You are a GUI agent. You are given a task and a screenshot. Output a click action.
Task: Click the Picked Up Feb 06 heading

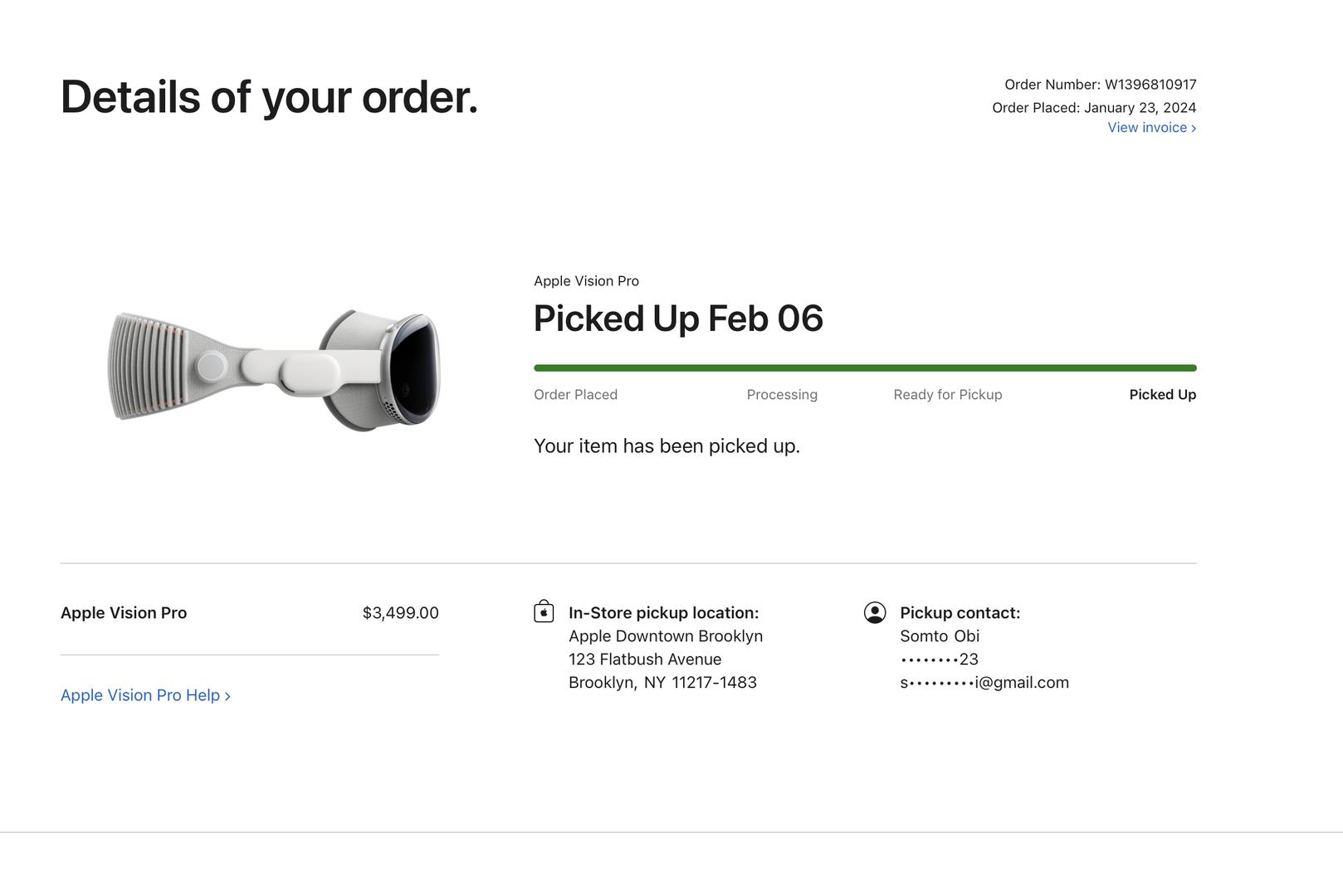click(x=678, y=319)
